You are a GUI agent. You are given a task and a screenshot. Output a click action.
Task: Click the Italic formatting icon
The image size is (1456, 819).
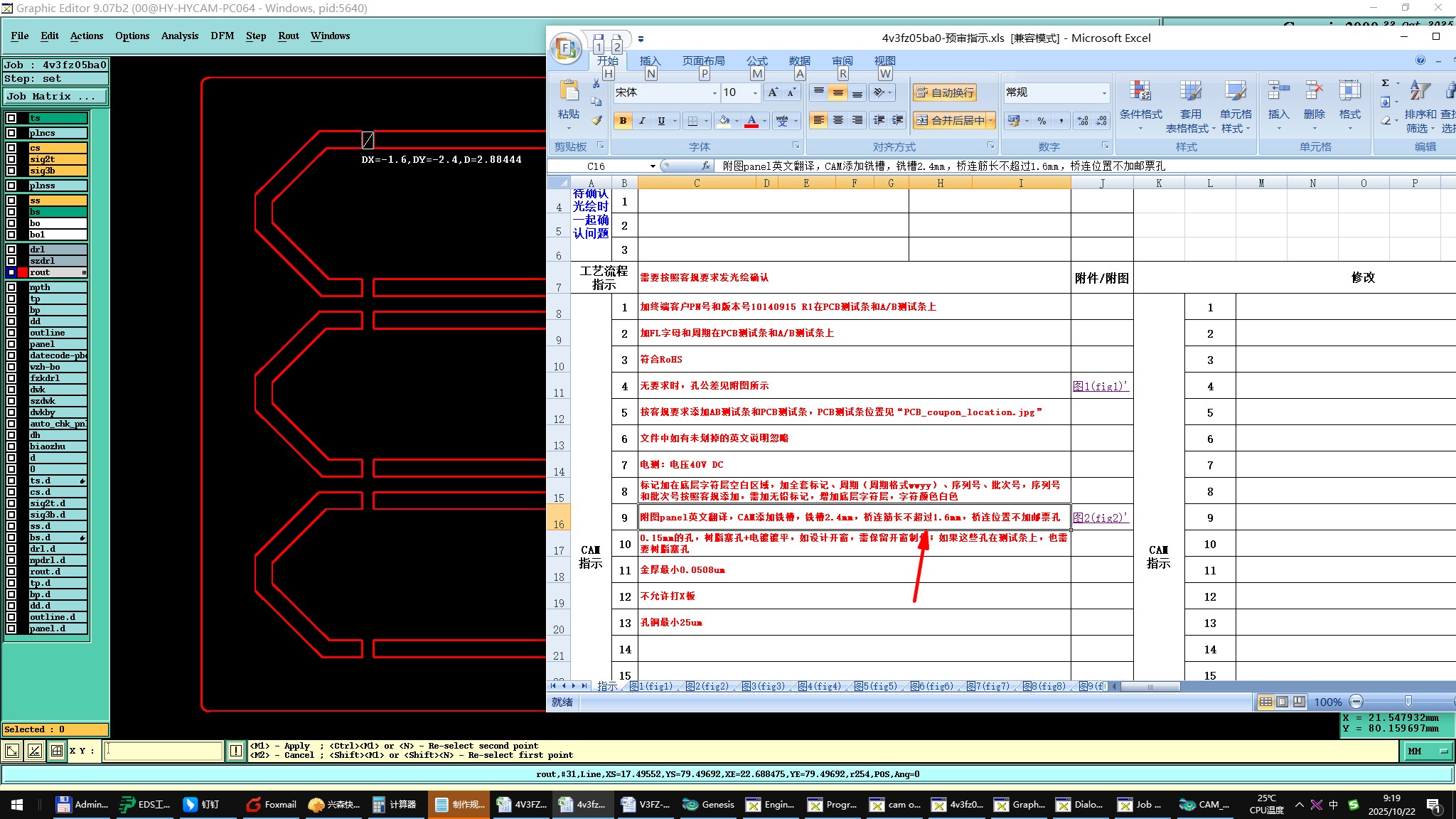click(642, 121)
